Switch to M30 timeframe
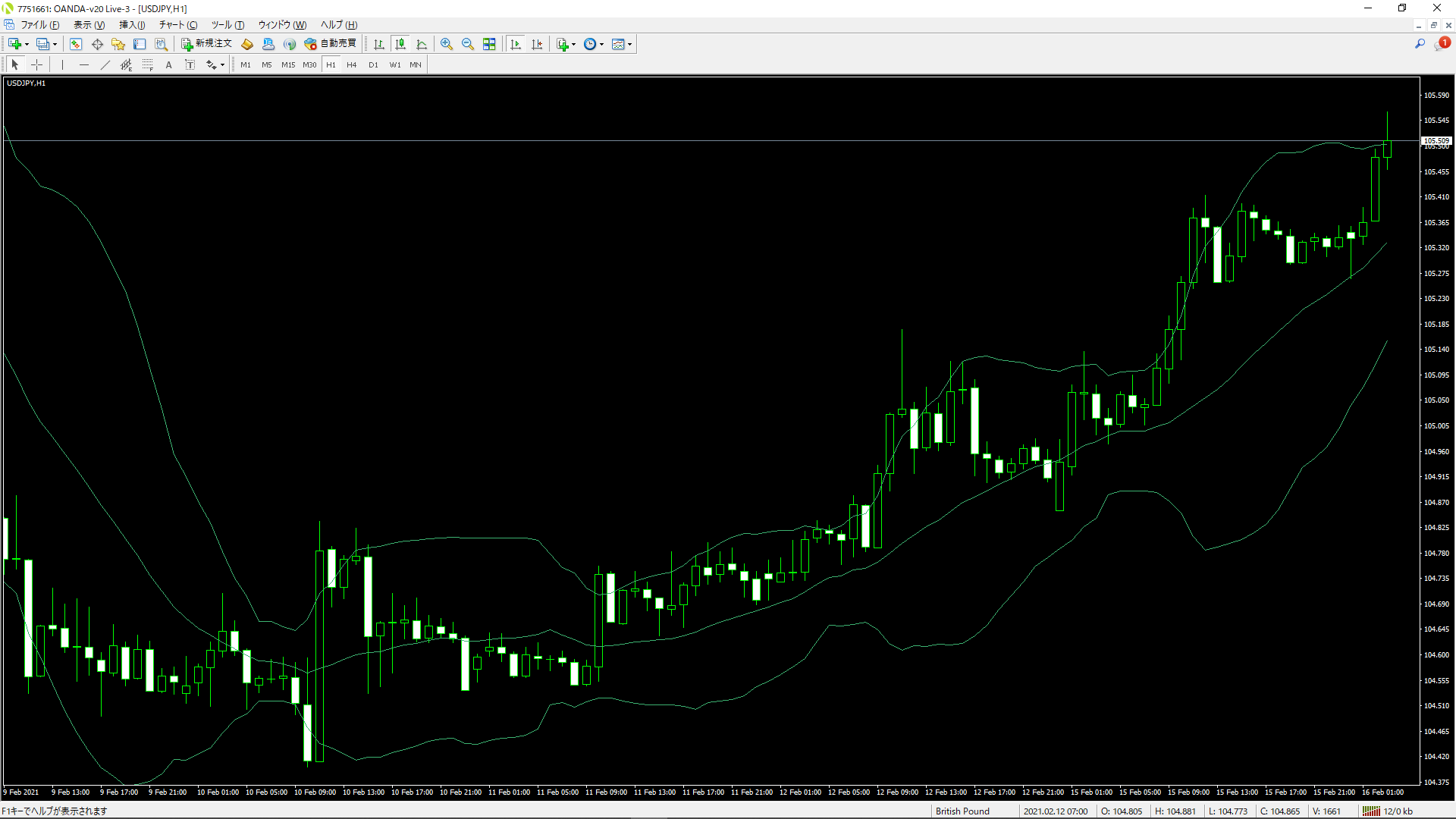Screen dimensions: 1456x819 coord(309,64)
